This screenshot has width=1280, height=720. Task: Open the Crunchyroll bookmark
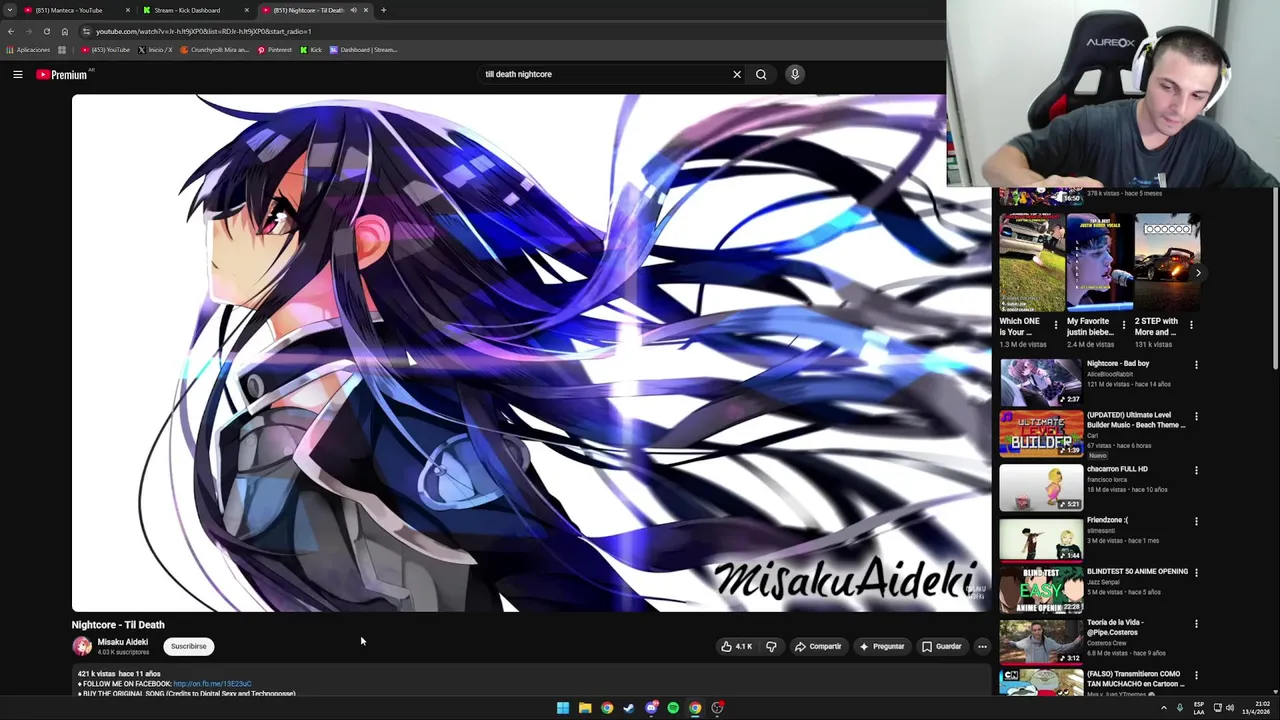(x=215, y=50)
